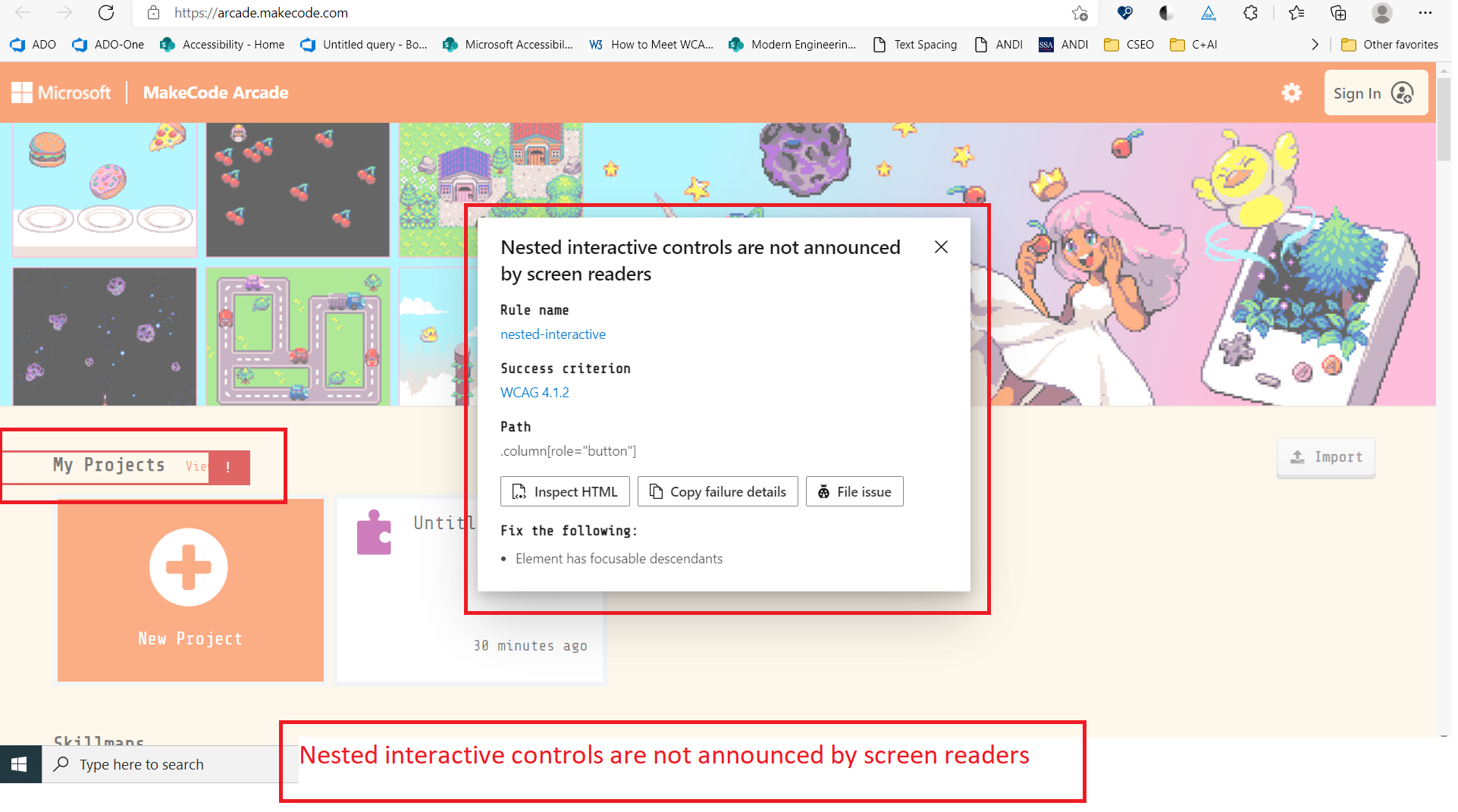Open the Text Spacing bookmark
Screen dimensions: 1458x812
pyautogui.click(x=925, y=44)
